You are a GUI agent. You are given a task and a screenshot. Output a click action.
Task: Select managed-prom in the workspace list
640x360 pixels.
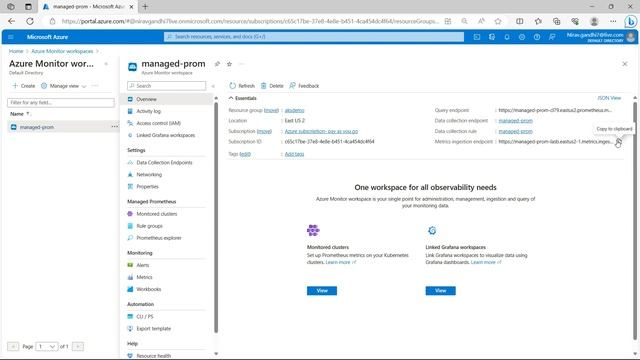click(37, 127)
